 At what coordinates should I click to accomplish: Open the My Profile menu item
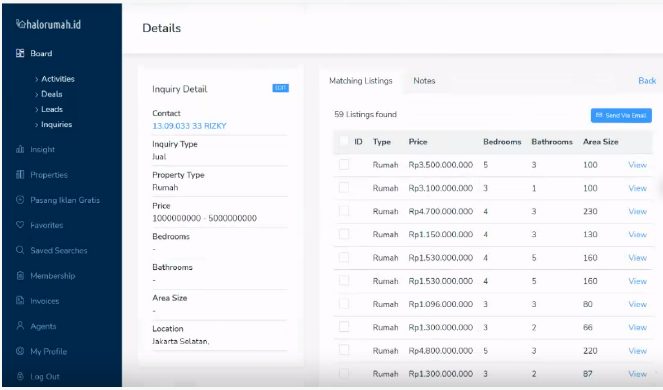pyautogui.click(x=49, y=351)
